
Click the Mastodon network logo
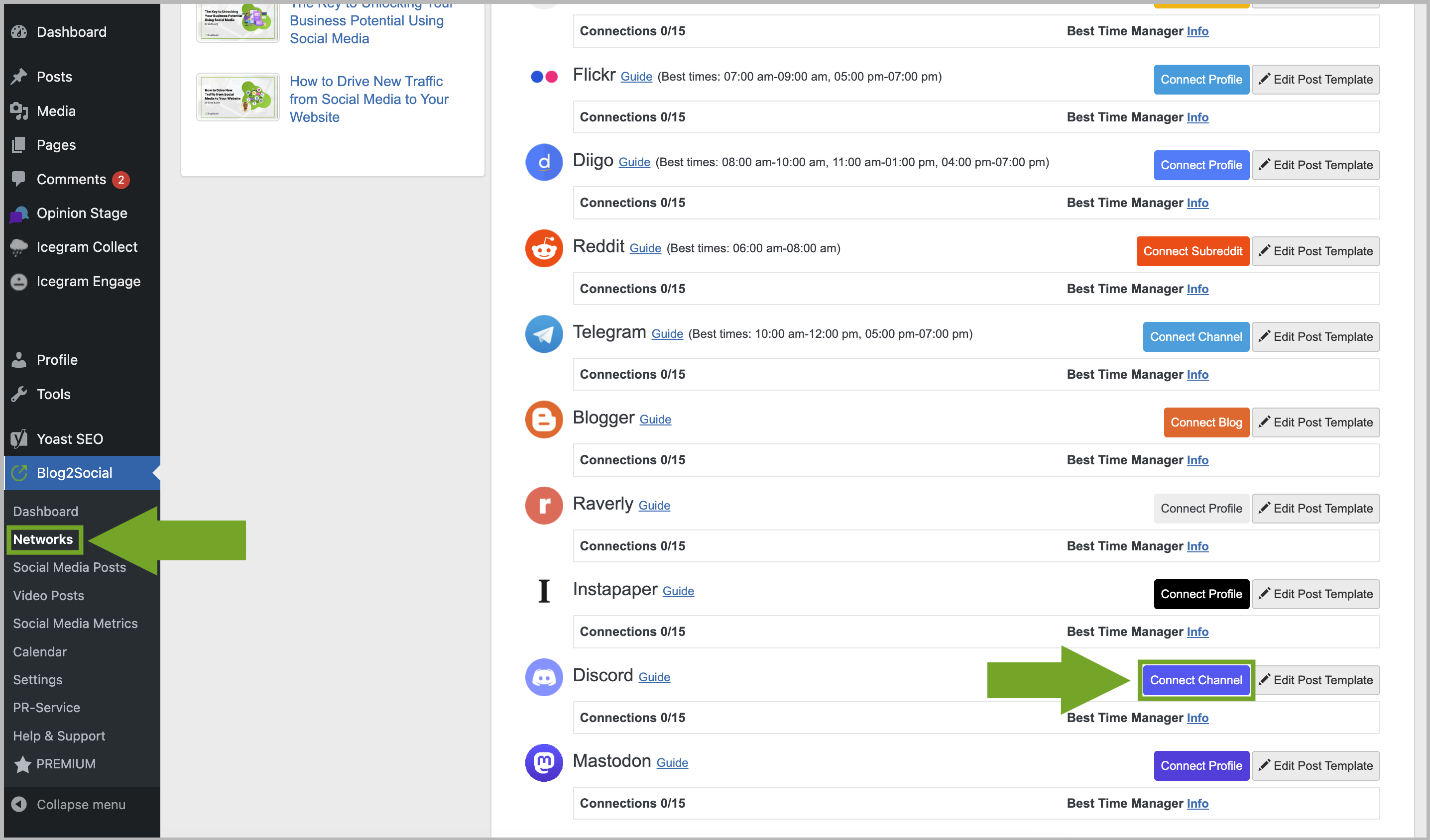[544, 763]
